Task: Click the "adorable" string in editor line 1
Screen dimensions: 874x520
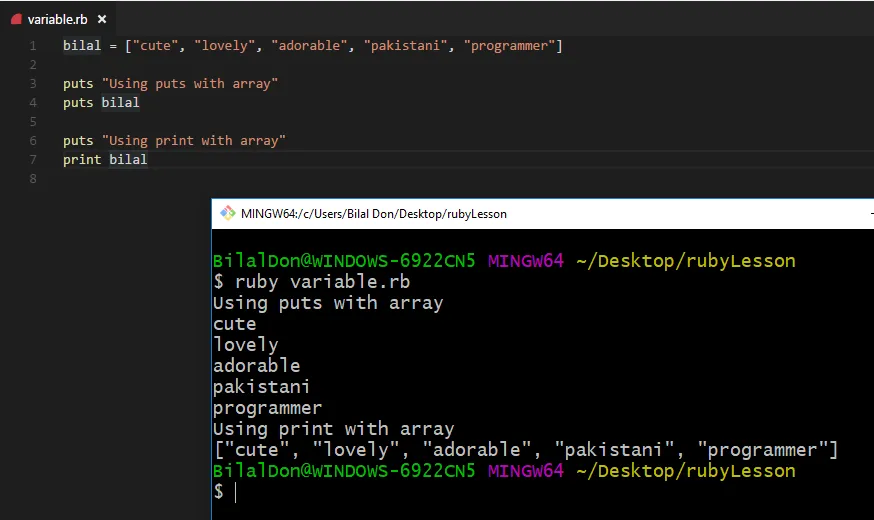Action: (x=309, y=46)
